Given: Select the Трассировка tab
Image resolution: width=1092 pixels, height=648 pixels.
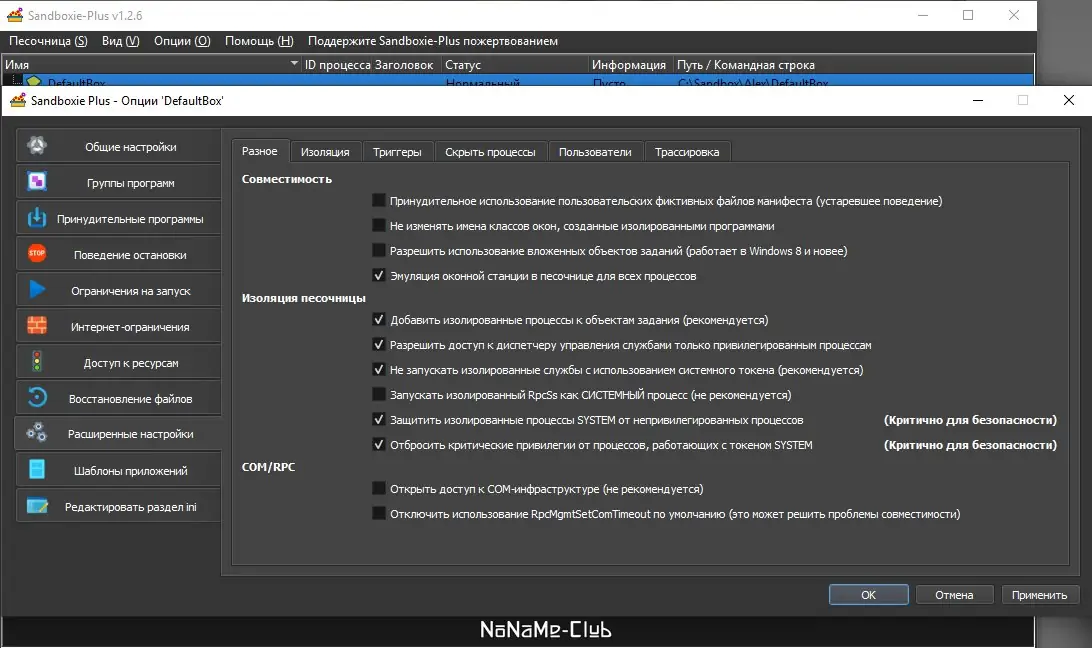Looking at the screenshot, I should click(687, 152).
